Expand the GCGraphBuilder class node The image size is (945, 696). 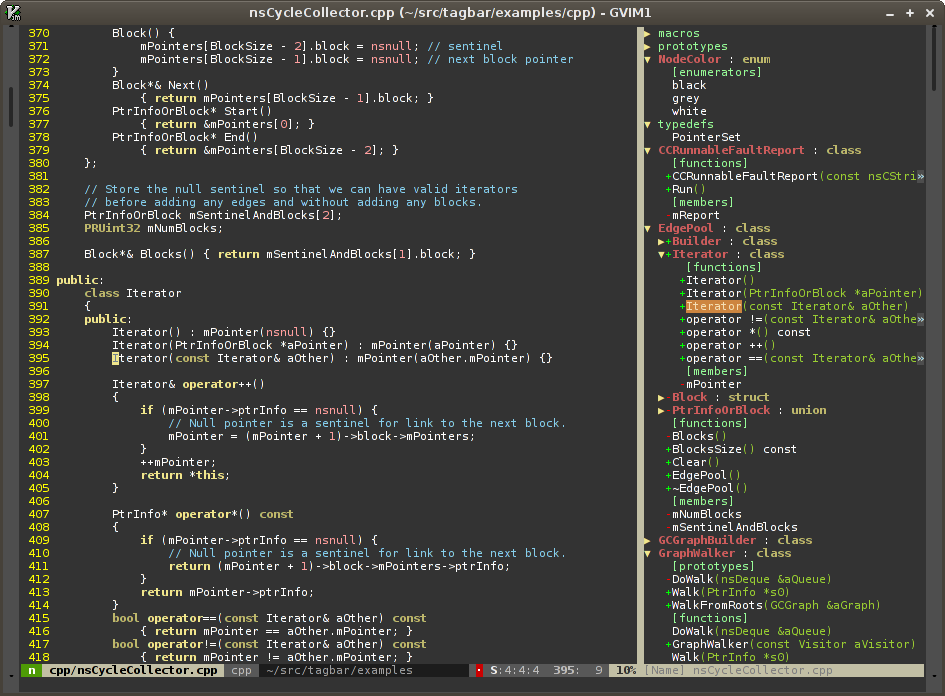pos(648,540)
